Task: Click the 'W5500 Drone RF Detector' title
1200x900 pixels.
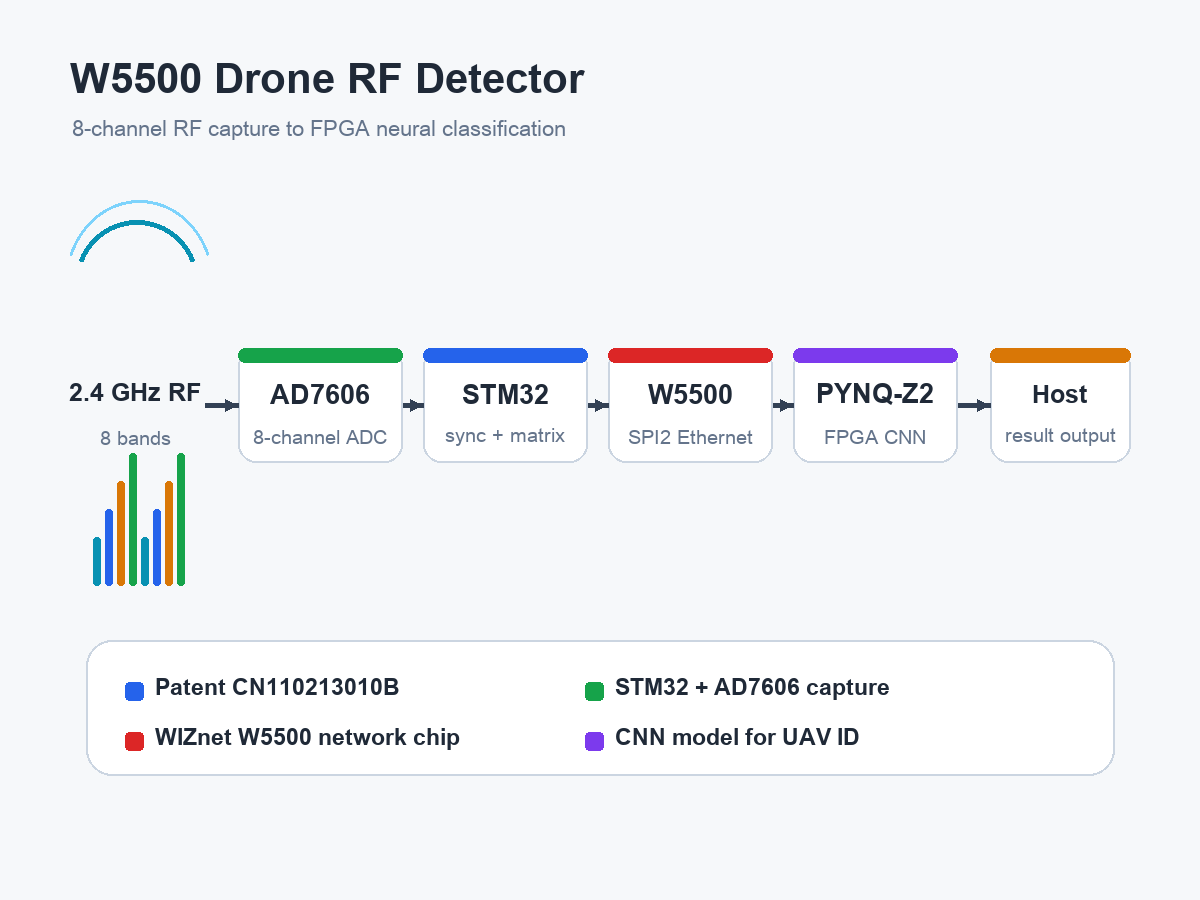Action: [x=327, y=79]
